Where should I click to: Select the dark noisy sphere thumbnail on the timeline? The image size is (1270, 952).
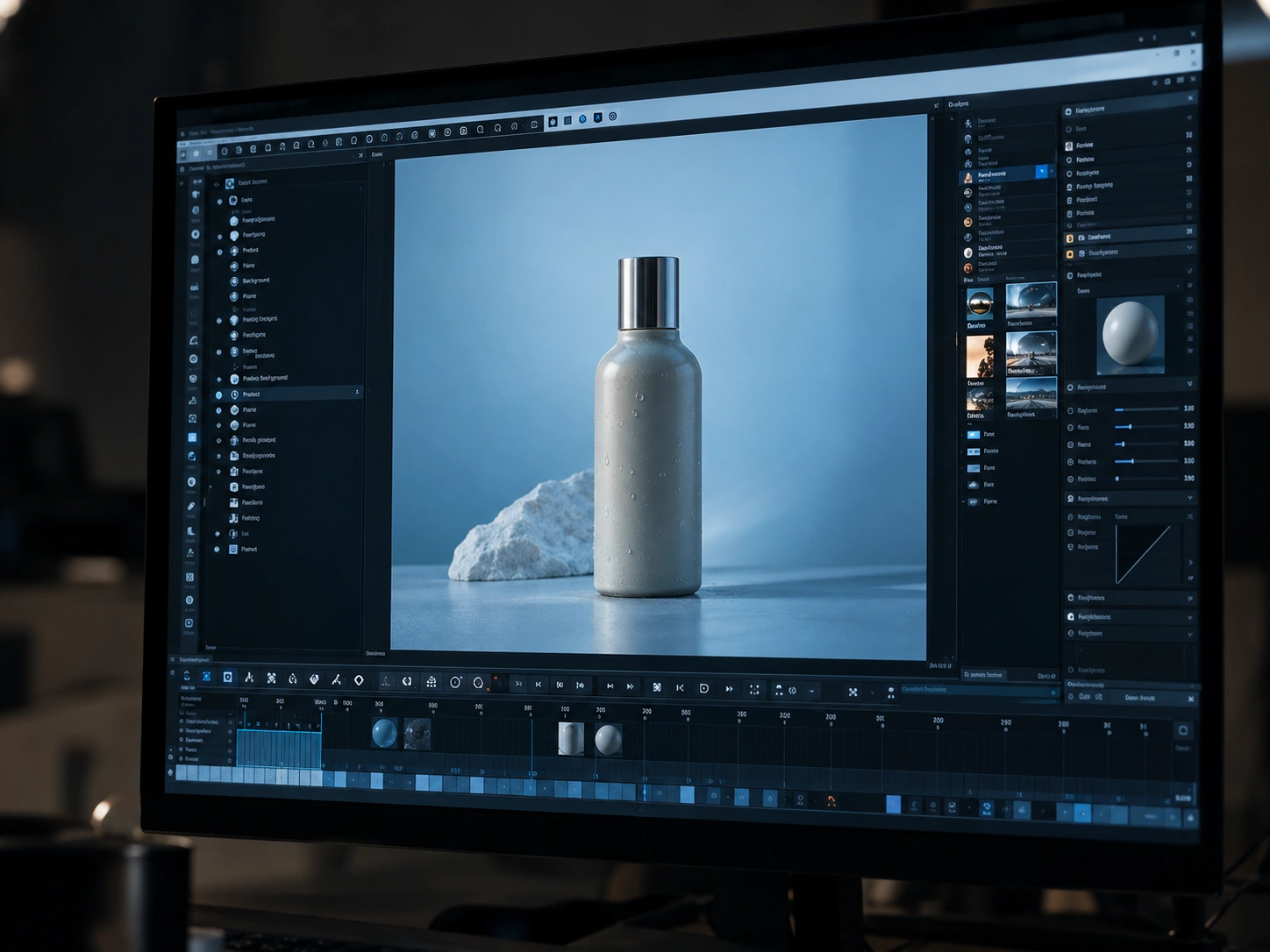click(x=417, y=734)
